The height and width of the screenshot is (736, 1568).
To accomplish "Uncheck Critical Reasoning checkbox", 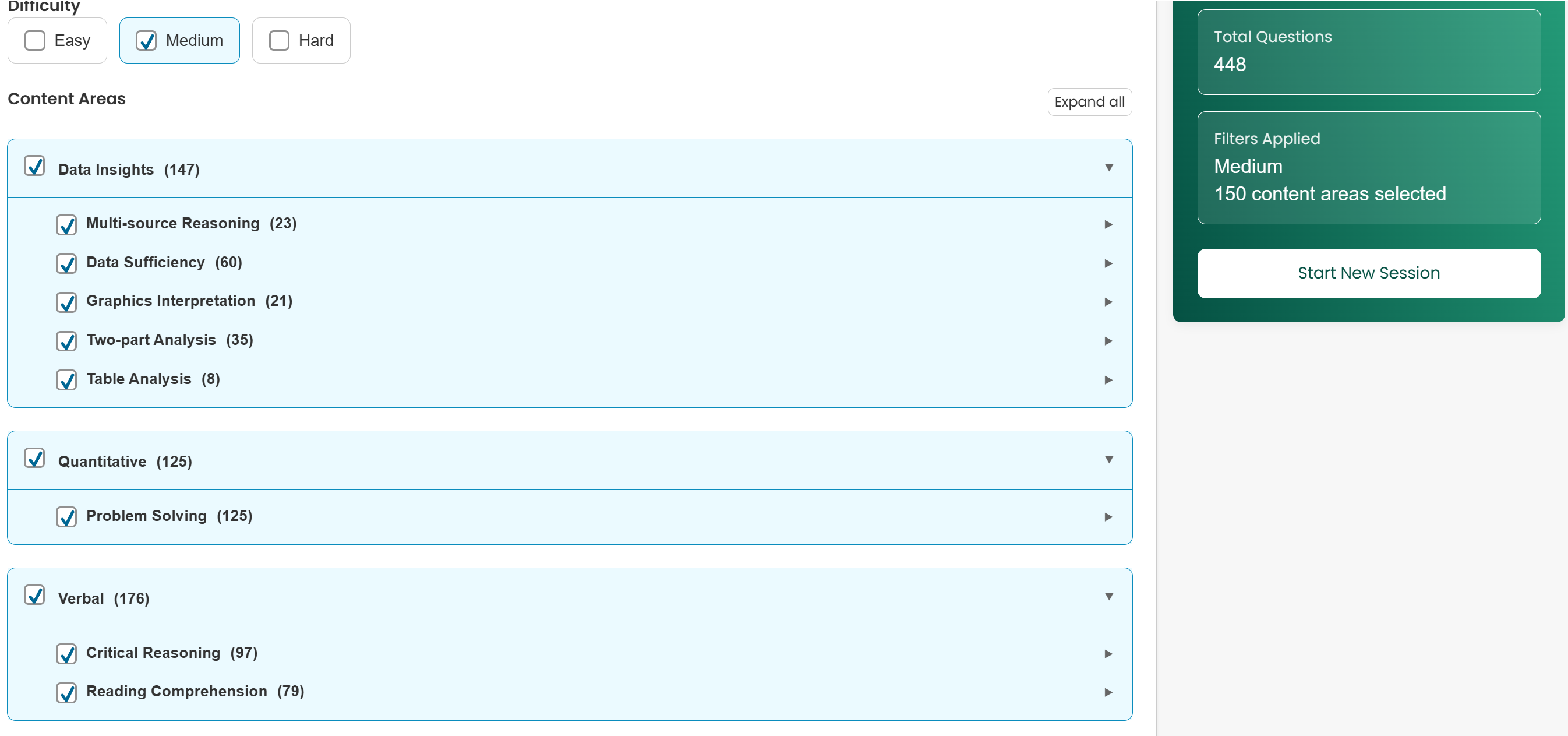I will 66,654.
